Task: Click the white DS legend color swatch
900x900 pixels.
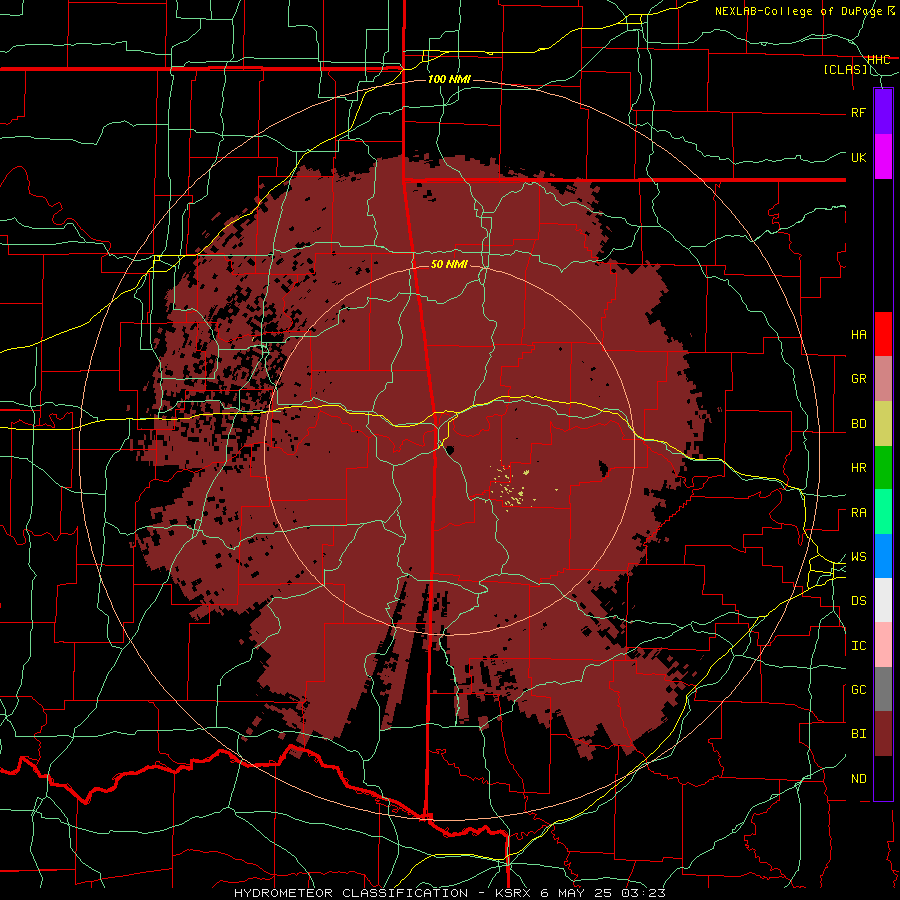Action: point(883,600)
